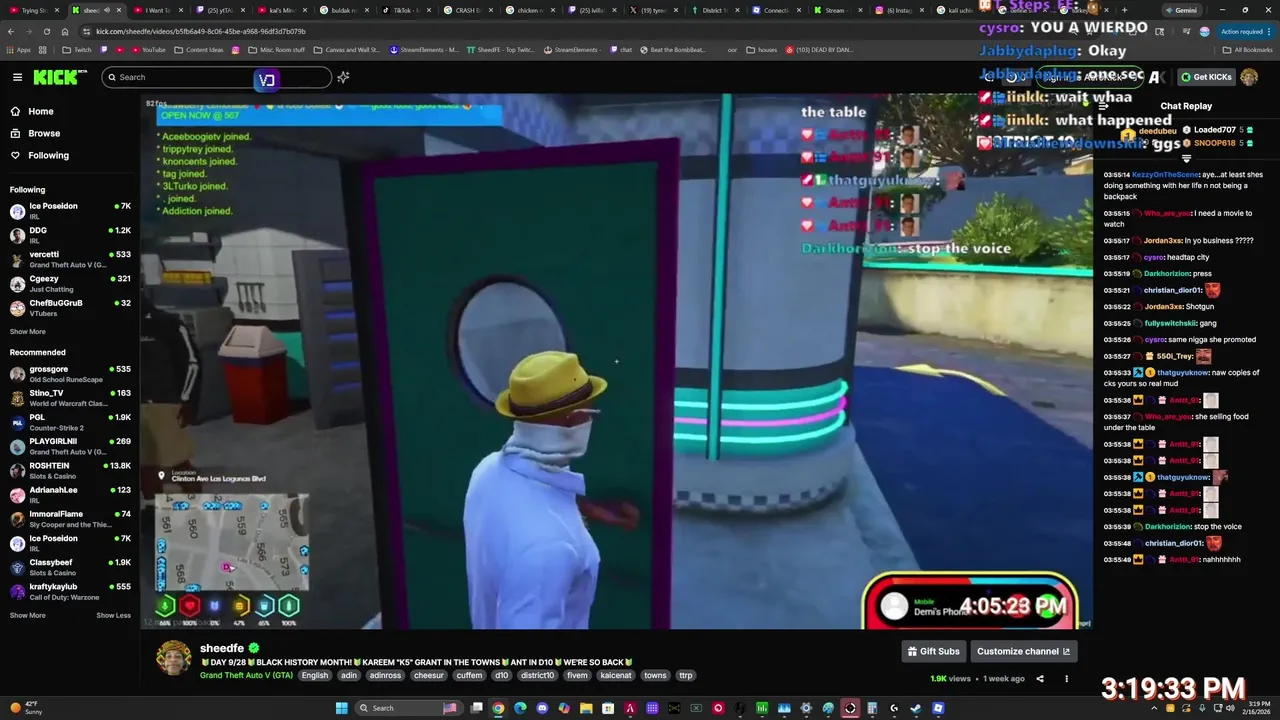Open followed channel ChefBuGGruB
Viewport: 1280px width, 720px height.
(70, 307)
